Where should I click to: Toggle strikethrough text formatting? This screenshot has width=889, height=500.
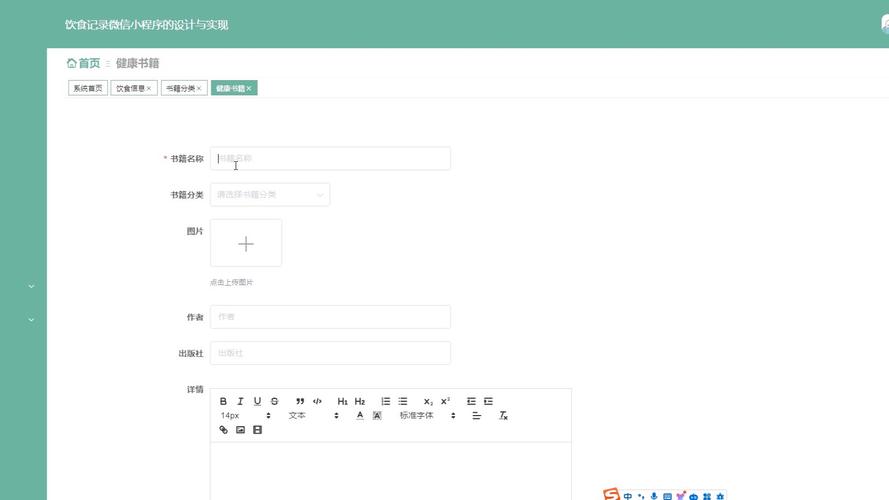tap(274, 401)
